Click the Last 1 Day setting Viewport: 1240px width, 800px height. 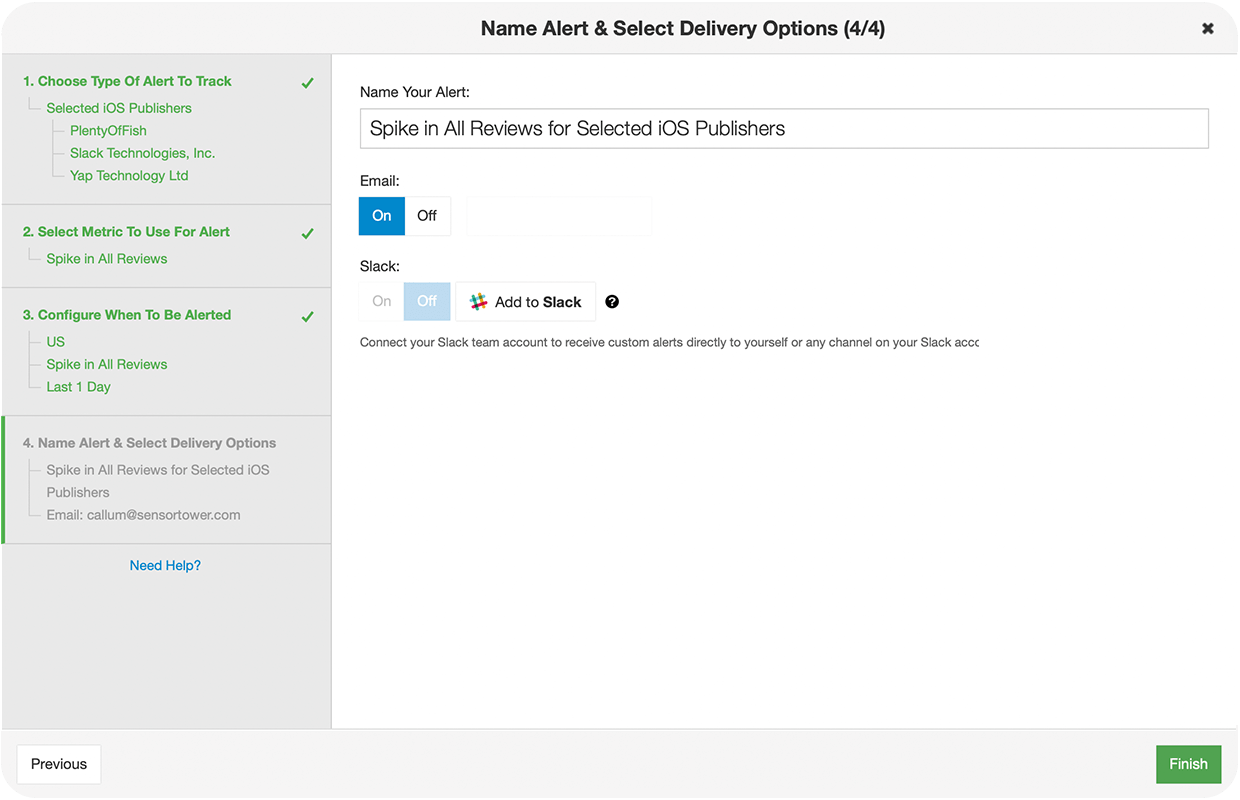[78, 387]
